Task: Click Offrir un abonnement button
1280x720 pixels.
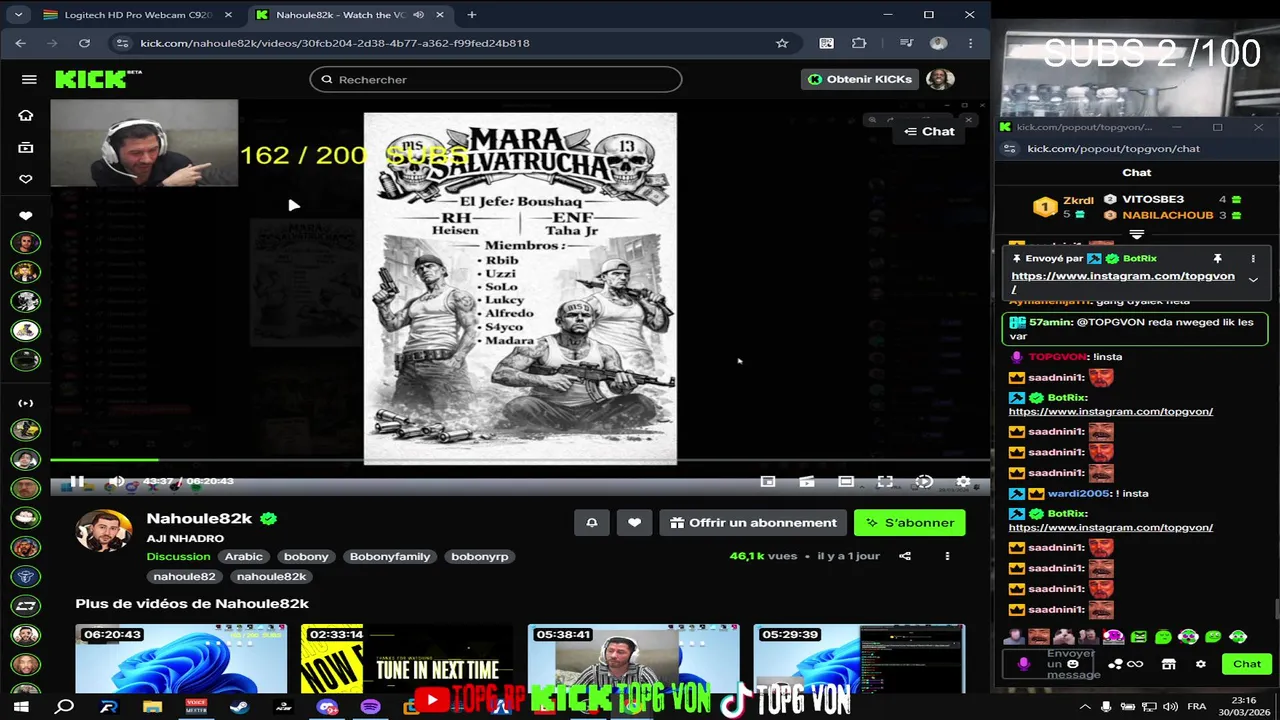Action: [x=753, y=522]
